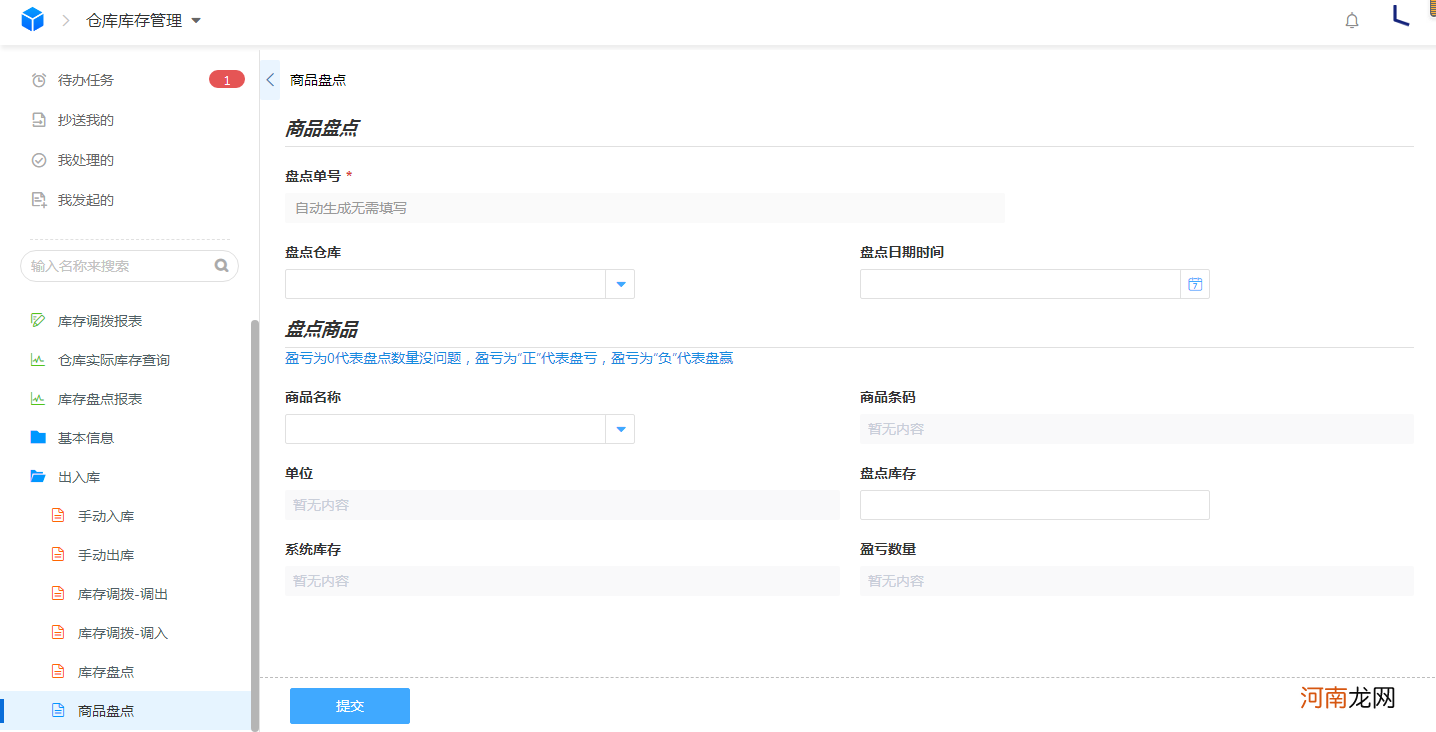Click the form icon beside 库存盘点
The image size is (1436, 732).
click(58, 672)
